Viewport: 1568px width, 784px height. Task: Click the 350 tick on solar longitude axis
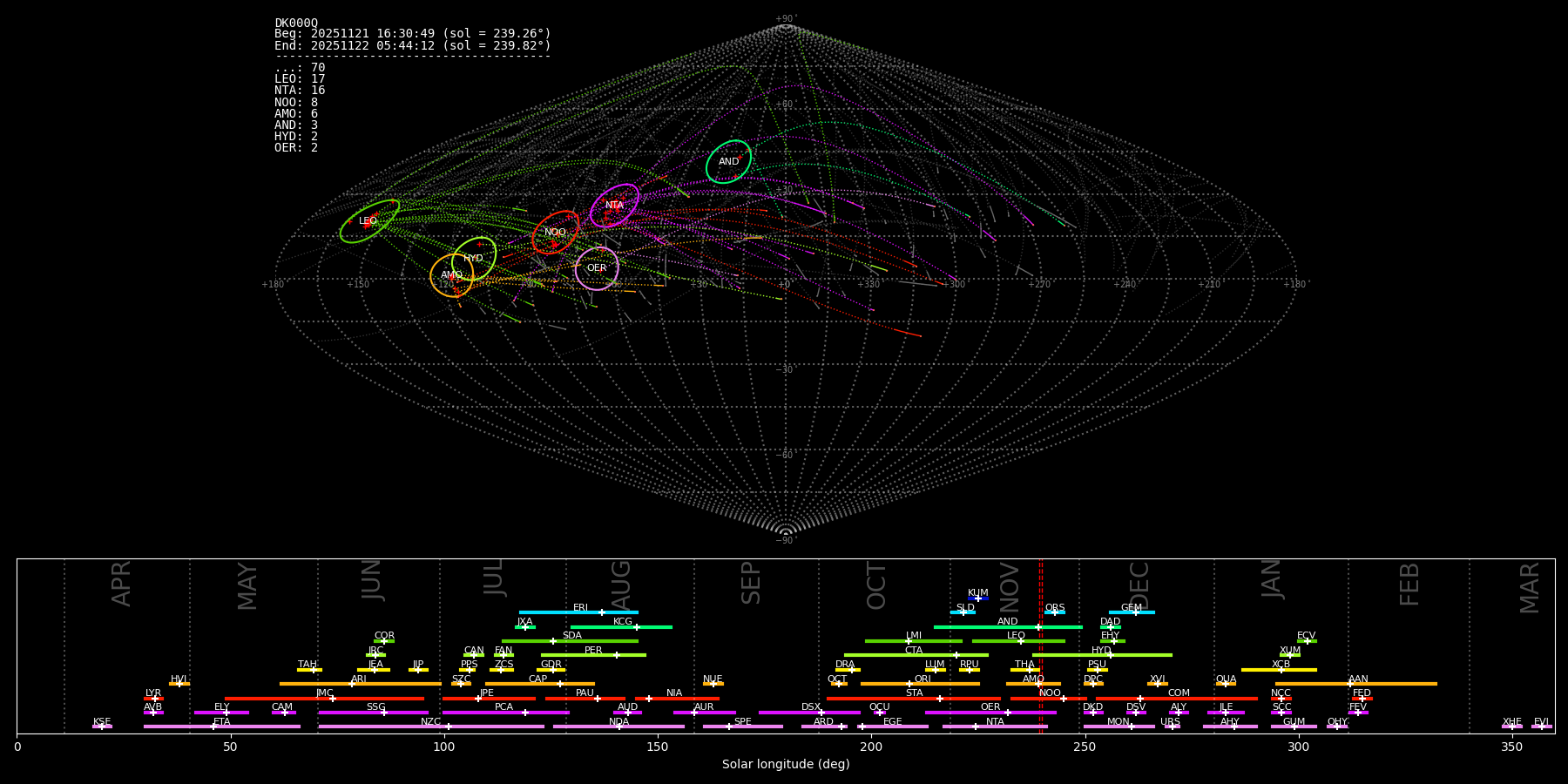[1512, 747]
